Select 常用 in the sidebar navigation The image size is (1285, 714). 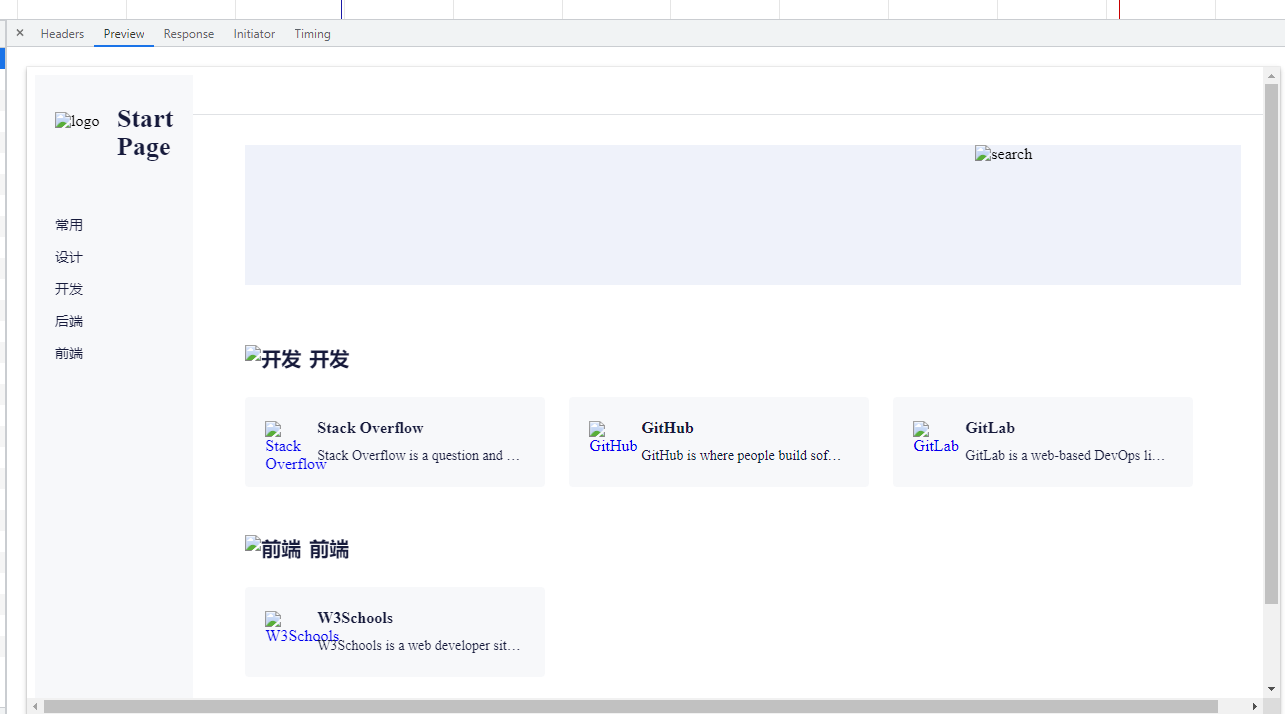coord(69,225)
